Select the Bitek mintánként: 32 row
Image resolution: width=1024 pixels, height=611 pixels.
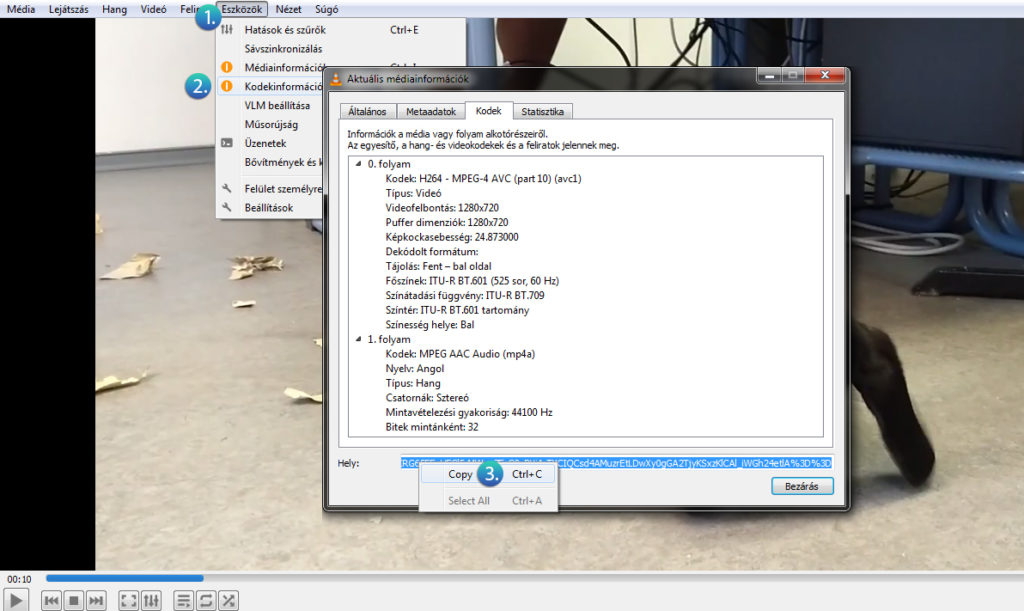point(432,428)
